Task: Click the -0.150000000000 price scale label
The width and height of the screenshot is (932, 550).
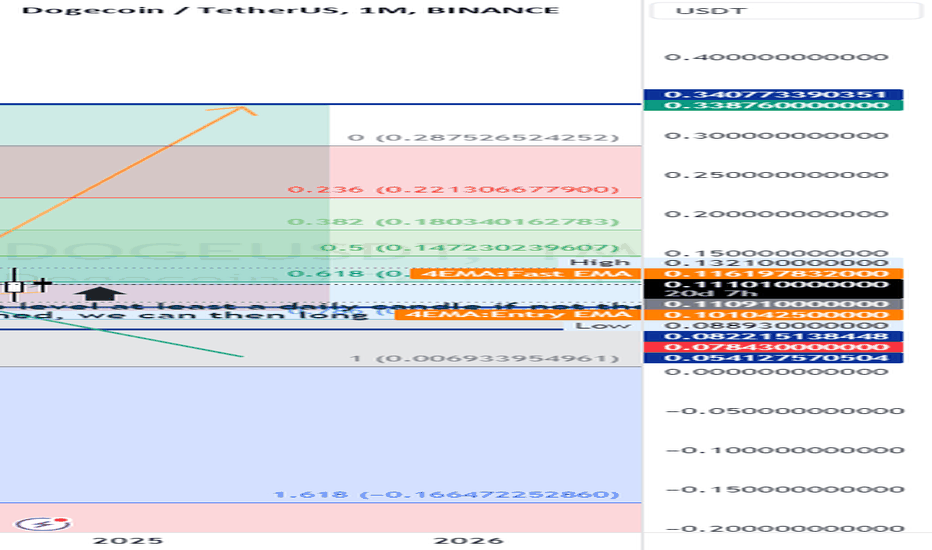Action: [785, 489]
